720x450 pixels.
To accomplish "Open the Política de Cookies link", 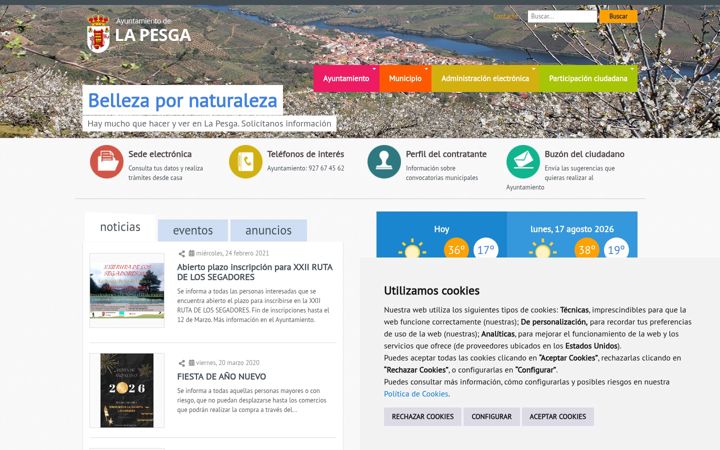I will click(416, 394).
